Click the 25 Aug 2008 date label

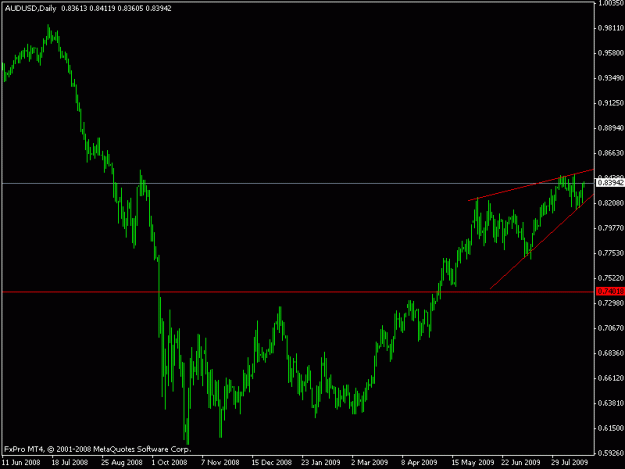(122, 462)
